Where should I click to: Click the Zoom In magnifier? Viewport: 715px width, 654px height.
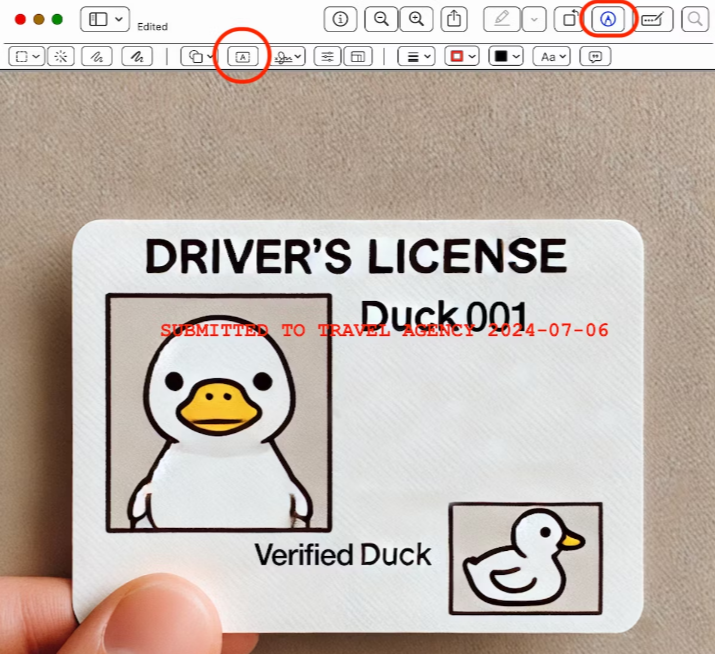[416, 19]
